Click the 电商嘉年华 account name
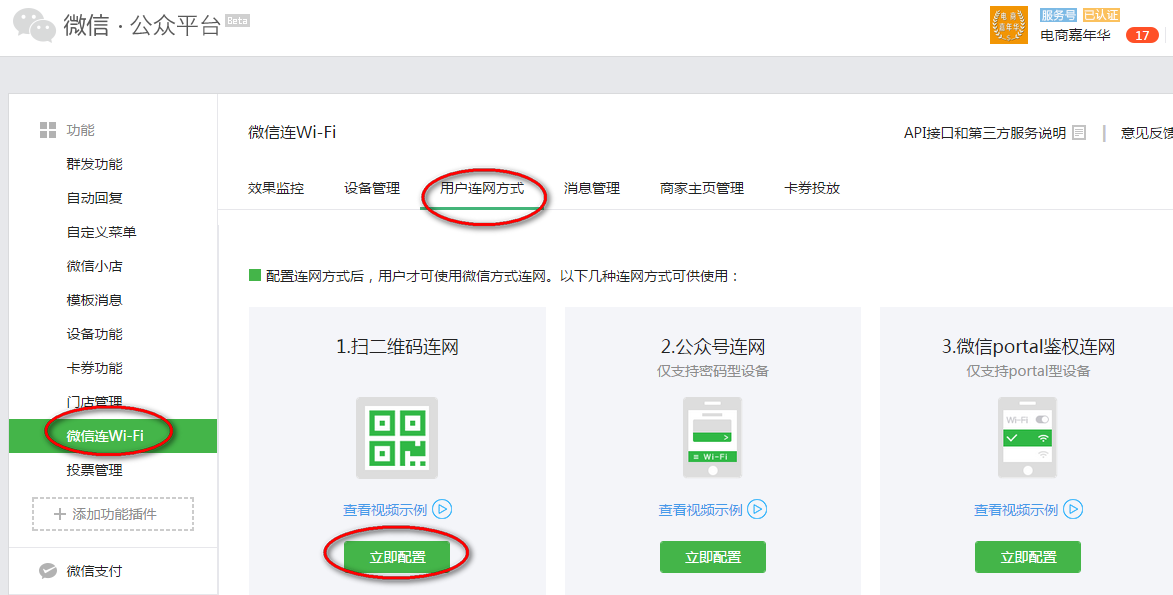Viewport: 1173px width, 595px height. click(x=1075, y=35)
